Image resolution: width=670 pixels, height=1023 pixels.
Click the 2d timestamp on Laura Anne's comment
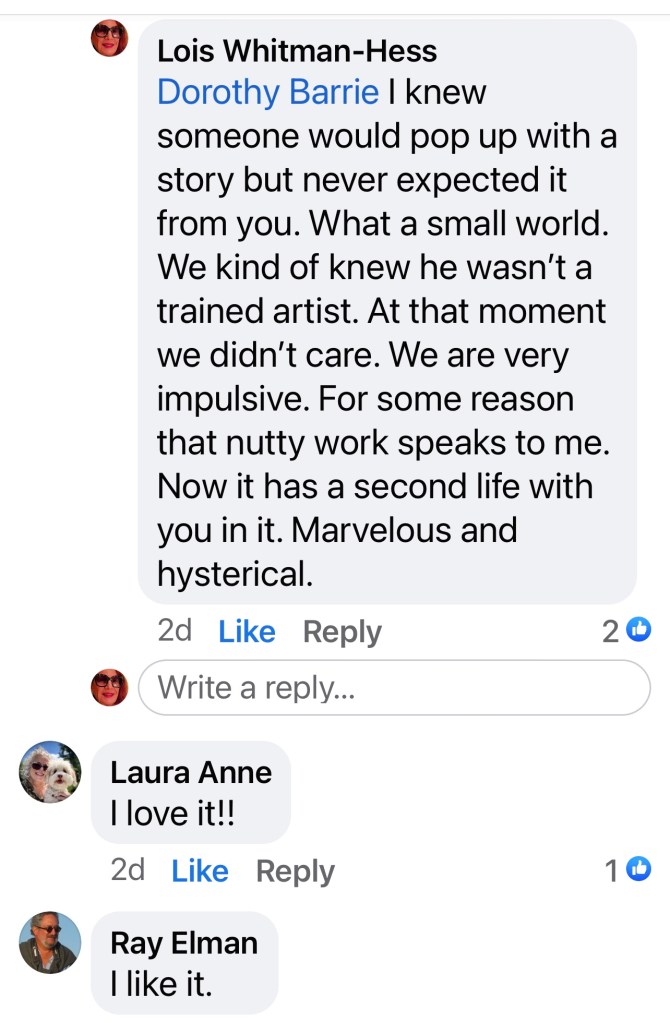point(128,871)
